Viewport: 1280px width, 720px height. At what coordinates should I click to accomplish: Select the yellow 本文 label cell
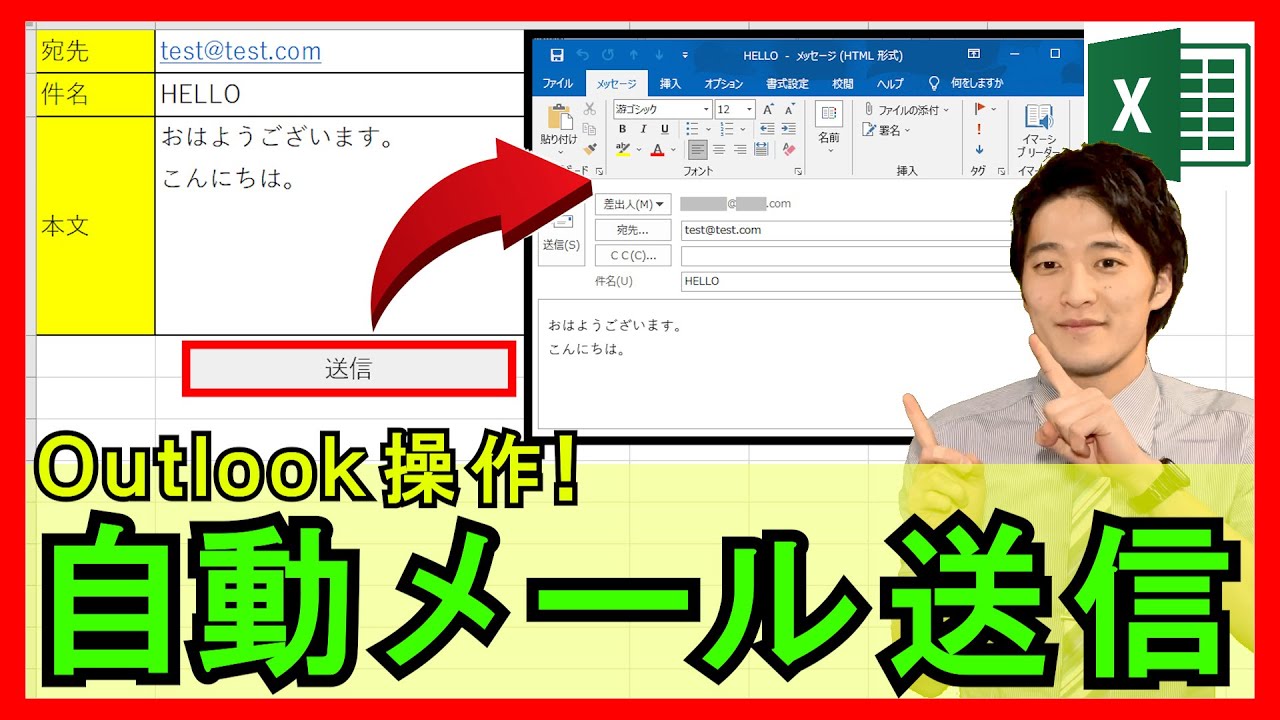click(x=96, y=226)
